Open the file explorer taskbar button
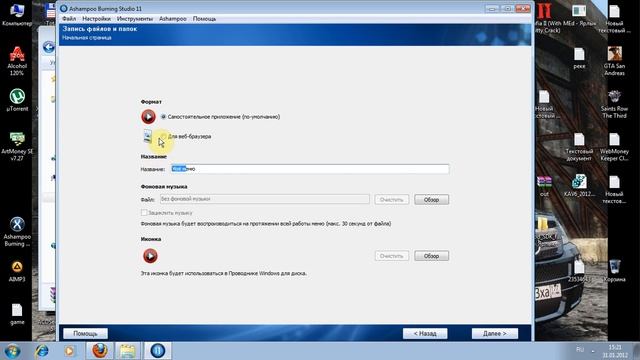The width and height of the screenshot is (640, 360). (x=128, y=351)
